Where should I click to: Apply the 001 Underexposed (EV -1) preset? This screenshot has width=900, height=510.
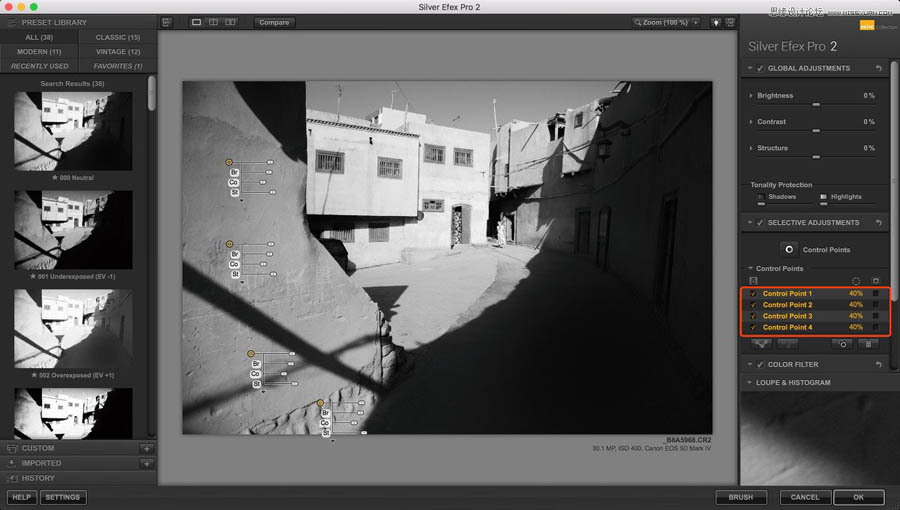click(73, 230)
